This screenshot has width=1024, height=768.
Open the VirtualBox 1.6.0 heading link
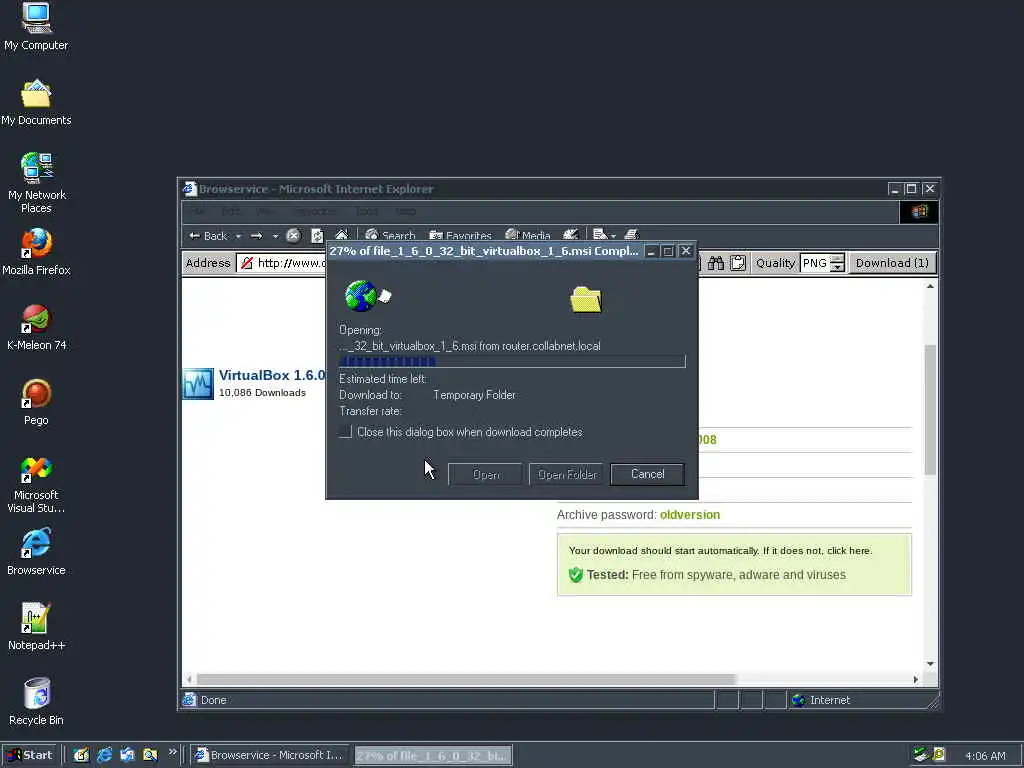[272, 375]
